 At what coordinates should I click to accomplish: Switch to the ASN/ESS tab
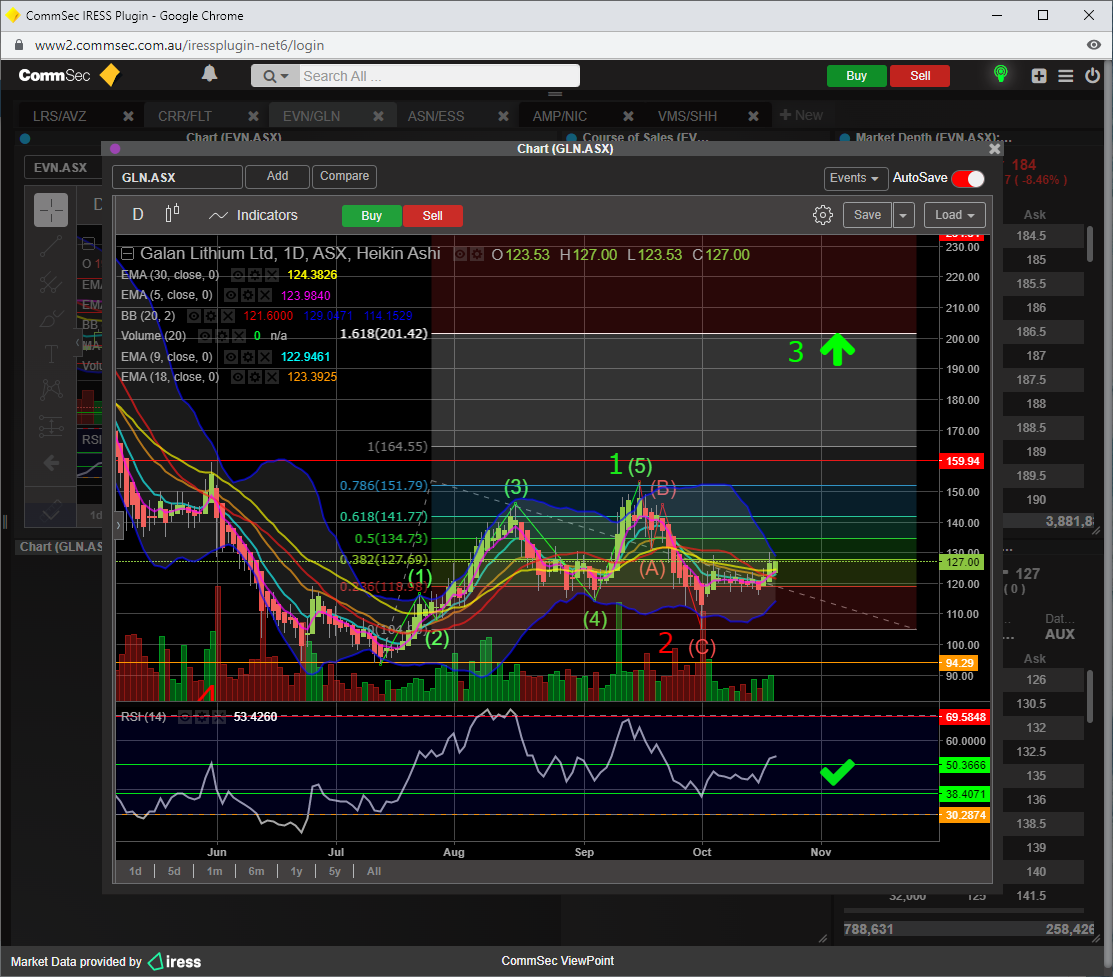coord(436,116)
